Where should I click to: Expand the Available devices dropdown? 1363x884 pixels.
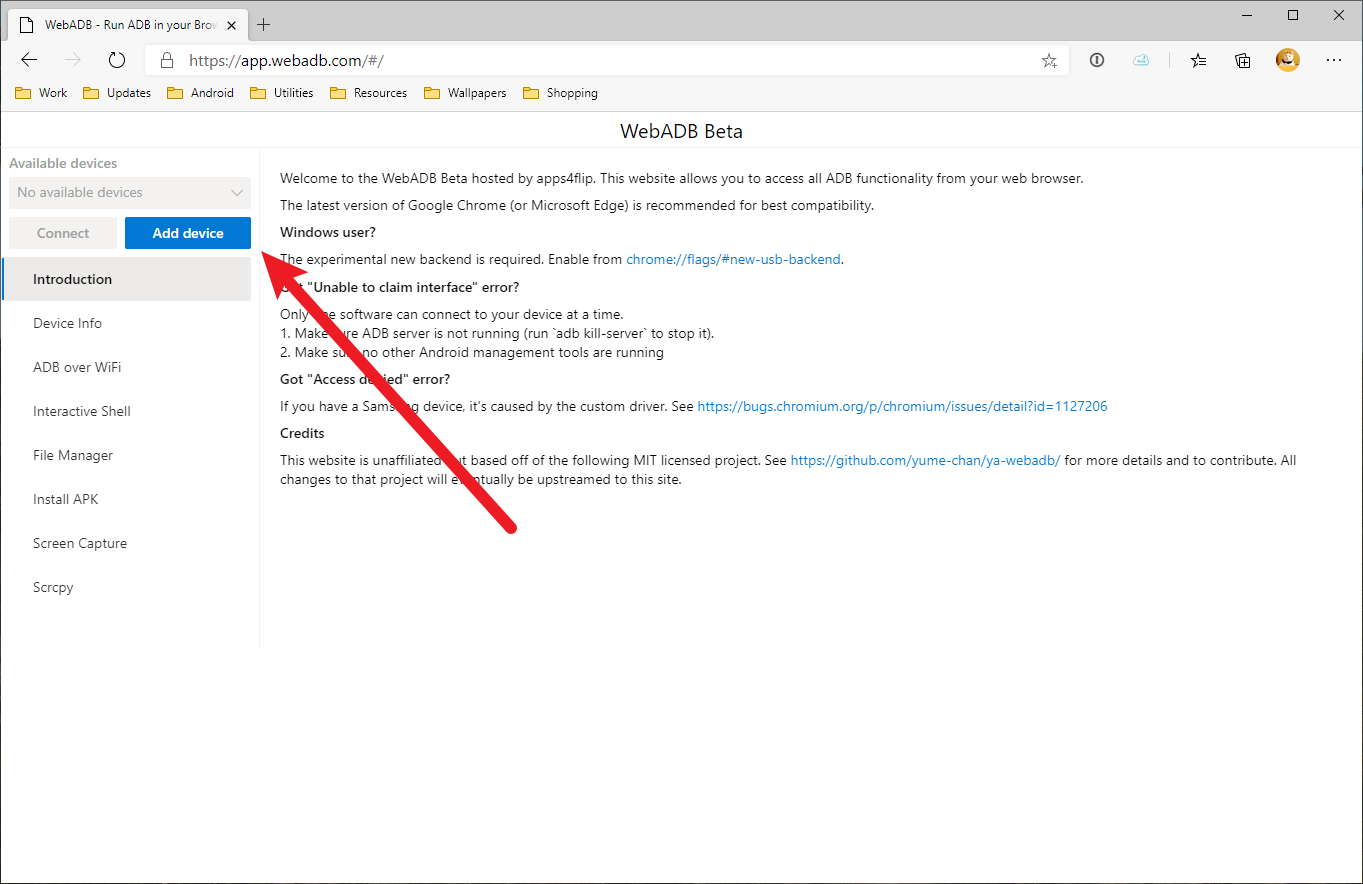[x=130, y=192]
